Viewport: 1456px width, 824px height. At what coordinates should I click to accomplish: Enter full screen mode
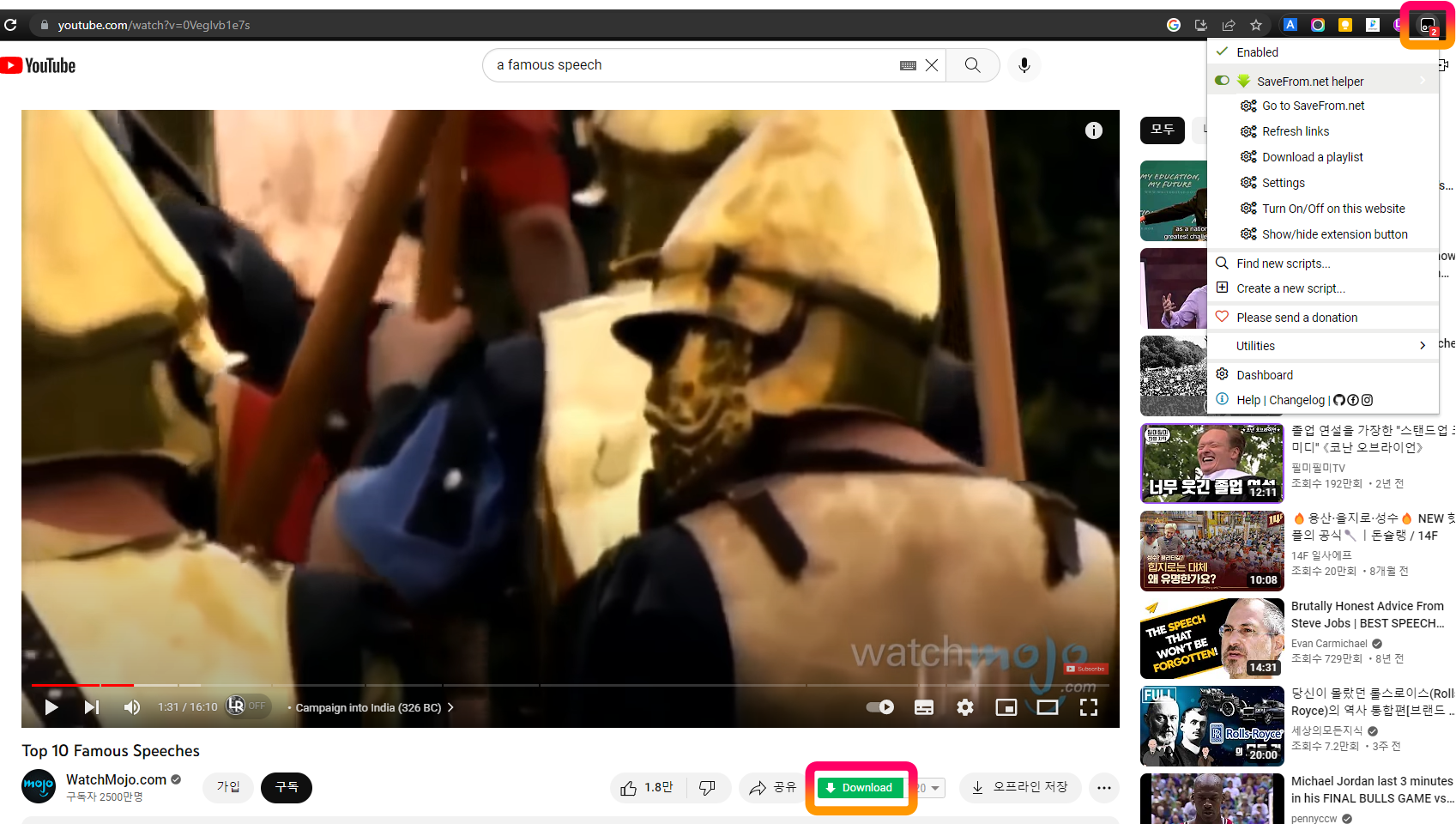click(1089, 707)
